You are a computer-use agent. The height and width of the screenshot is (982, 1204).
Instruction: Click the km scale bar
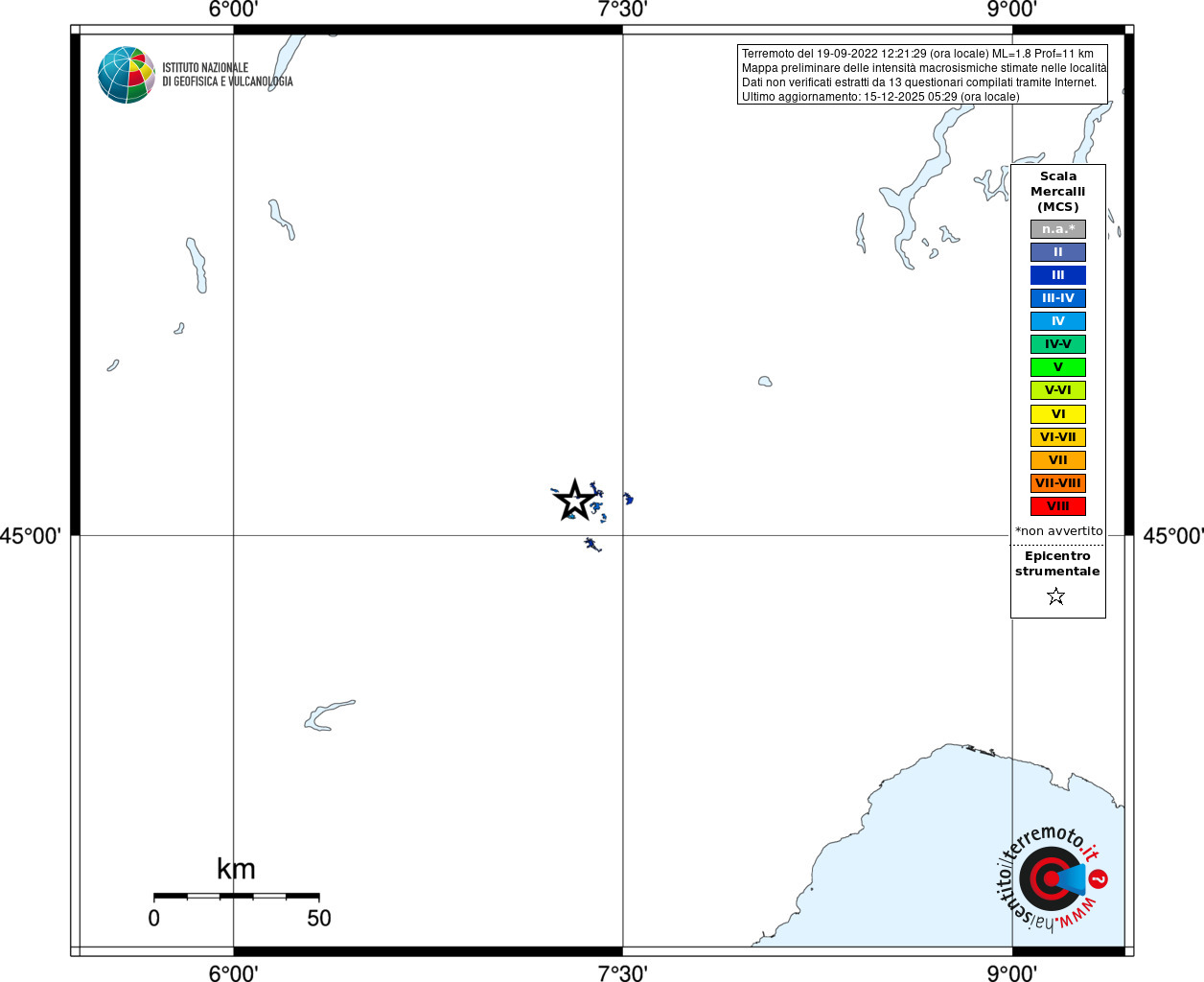(237, 896)
